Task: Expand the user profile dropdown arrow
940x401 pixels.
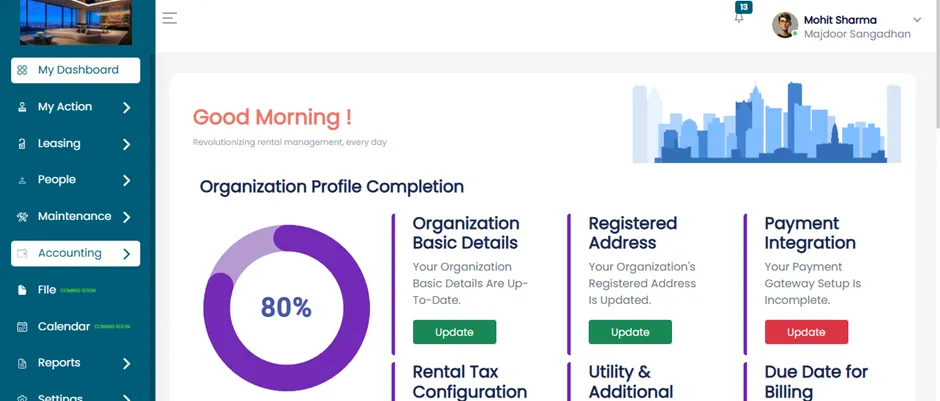Action: (917, 20)
